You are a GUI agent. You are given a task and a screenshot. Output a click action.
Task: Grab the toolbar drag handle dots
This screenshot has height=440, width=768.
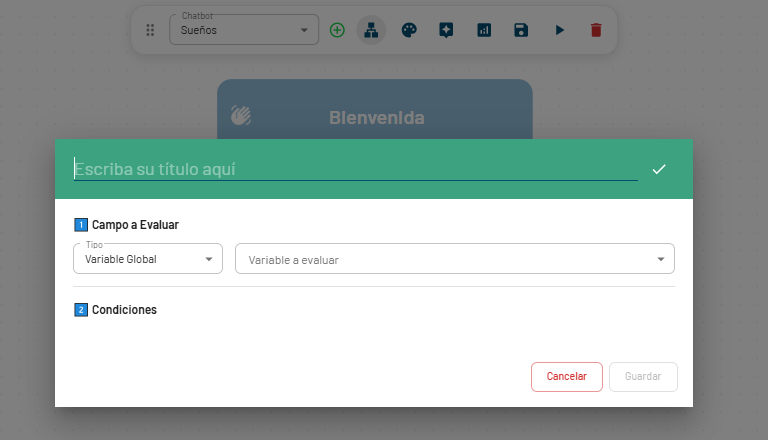tap(151, 30)
